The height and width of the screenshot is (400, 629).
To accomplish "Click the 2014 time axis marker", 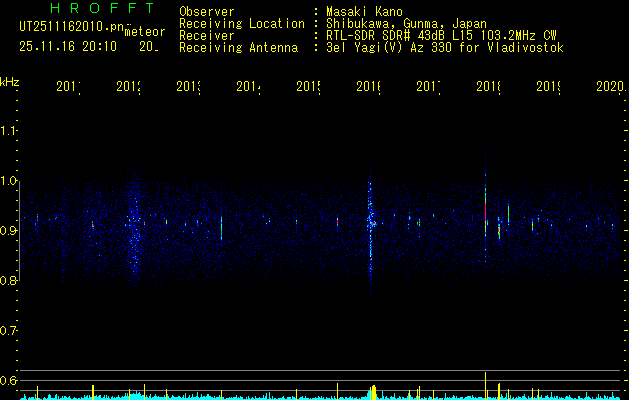I will click(248, 86).
